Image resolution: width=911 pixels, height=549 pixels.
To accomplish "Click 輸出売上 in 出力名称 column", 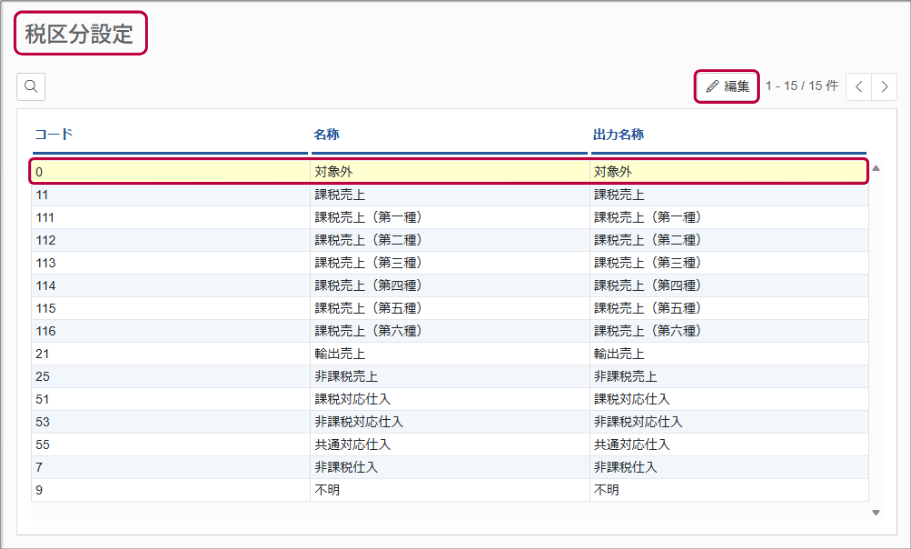I will (x=619, y=353).
